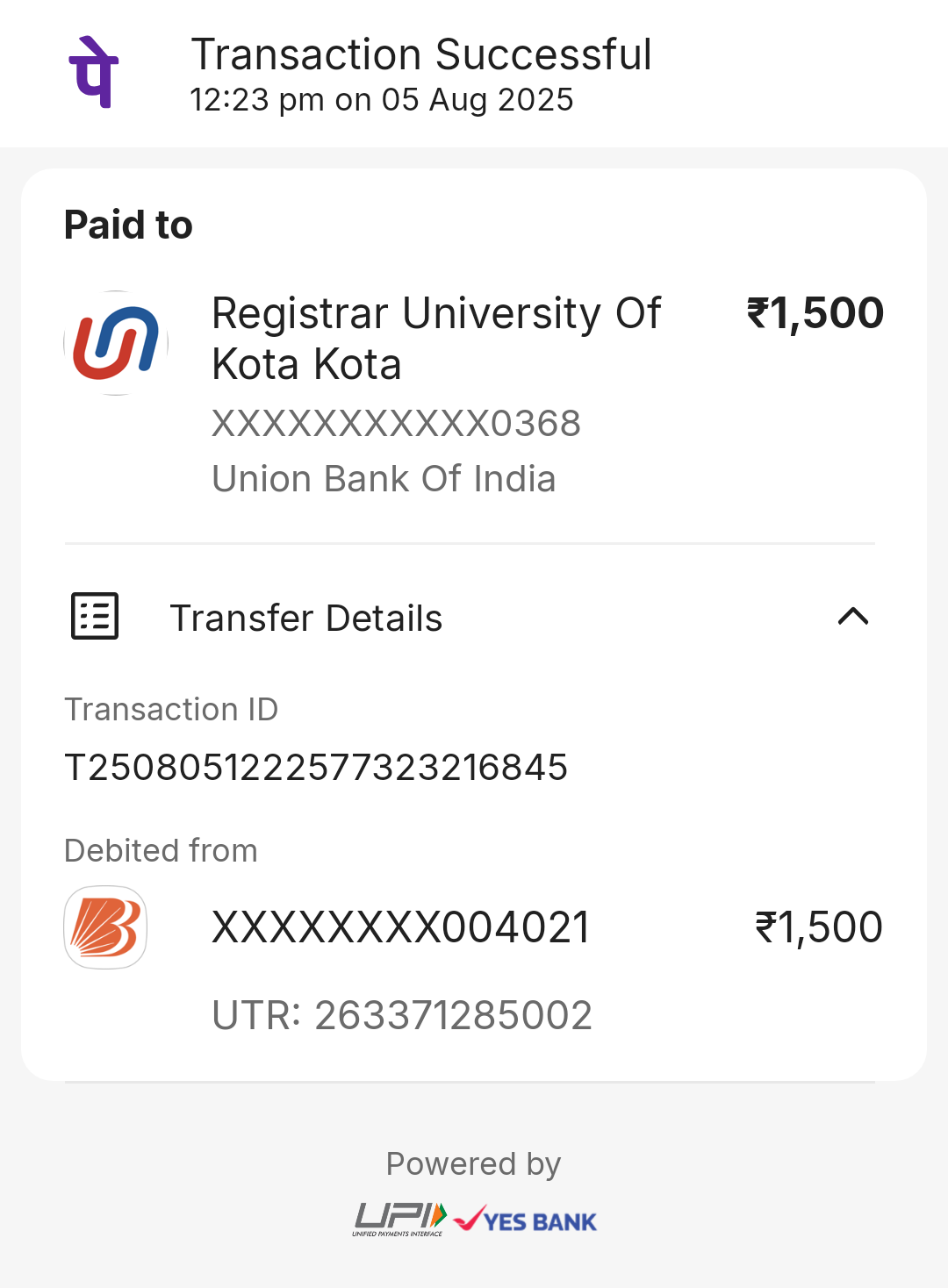The height and width of the screenshot is (1288, 948).
Task: Tap the UTR number 263371285002
Action: pos(402,1015)
